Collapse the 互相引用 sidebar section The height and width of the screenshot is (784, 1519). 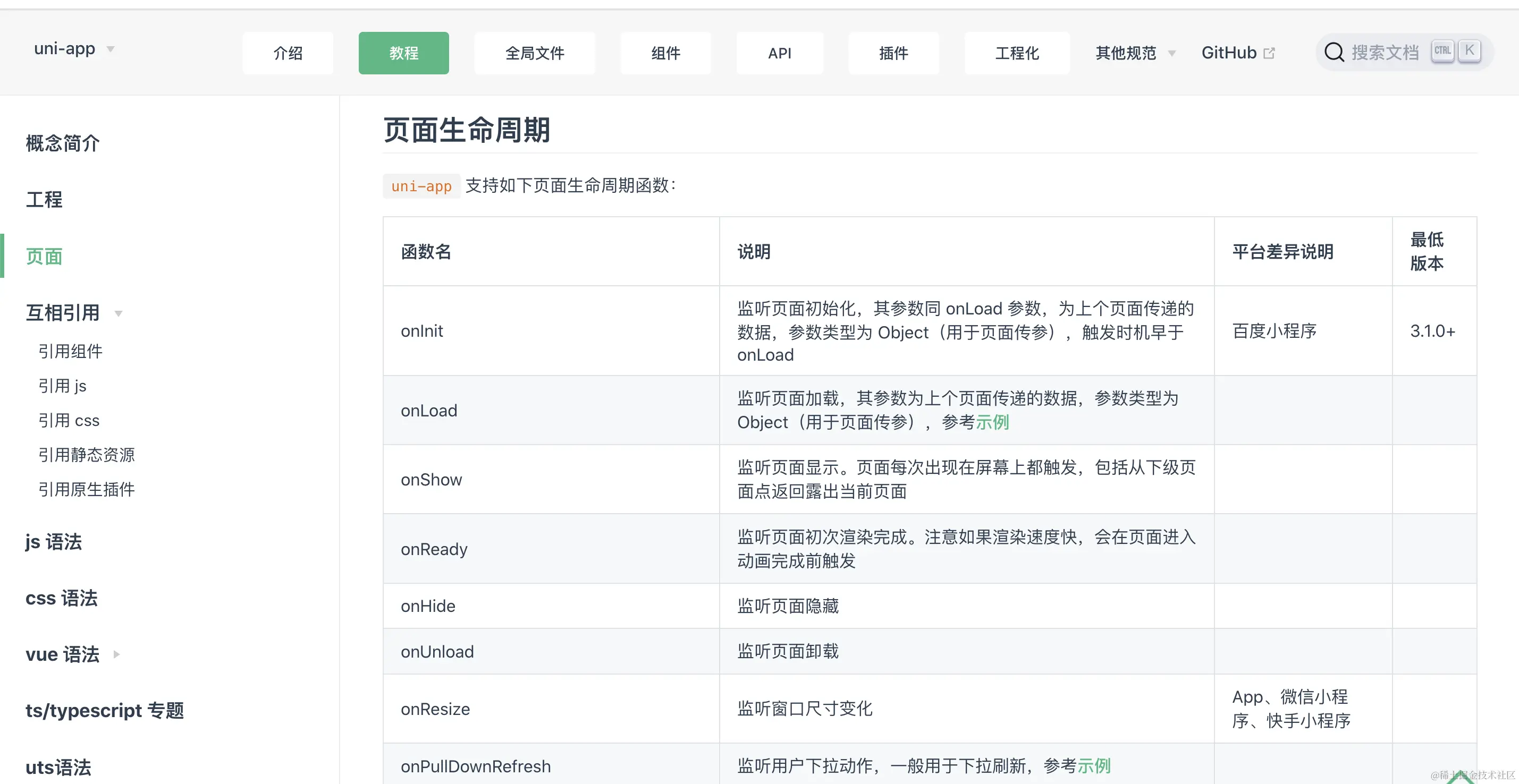119,313
